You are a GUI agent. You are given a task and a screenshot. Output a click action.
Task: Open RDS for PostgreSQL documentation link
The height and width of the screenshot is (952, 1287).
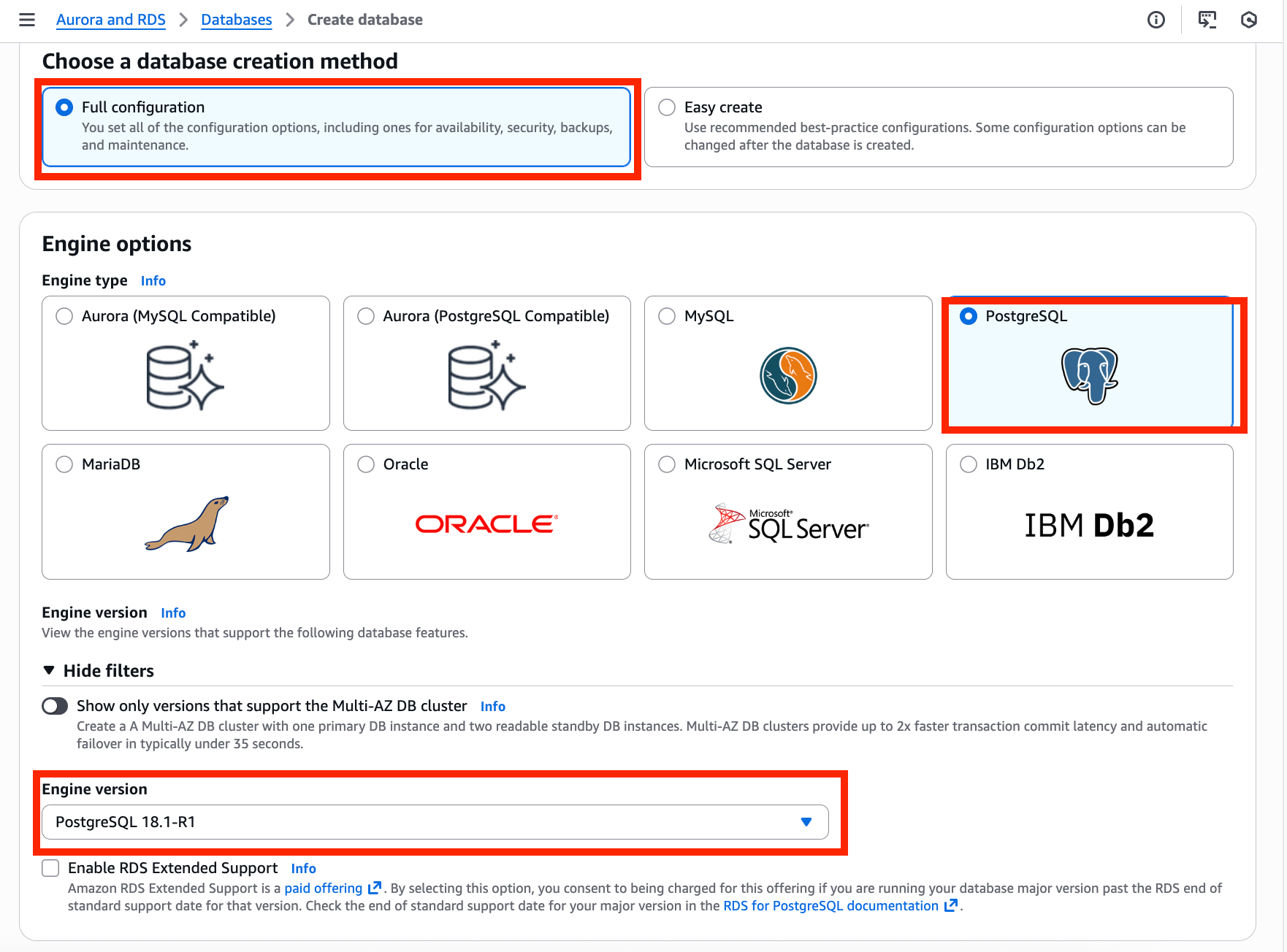coord(830,905)
